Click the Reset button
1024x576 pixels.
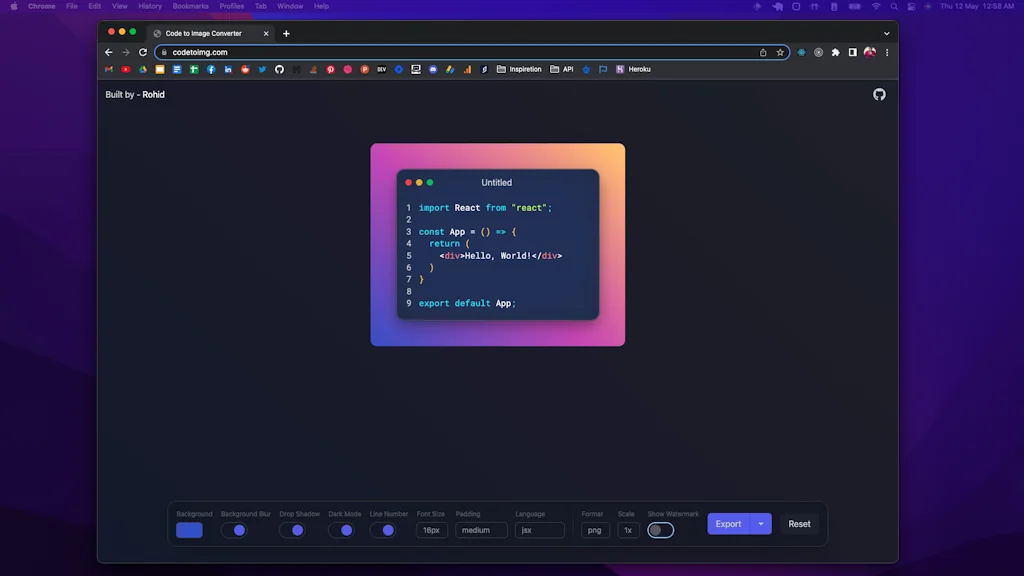(799, 523)
